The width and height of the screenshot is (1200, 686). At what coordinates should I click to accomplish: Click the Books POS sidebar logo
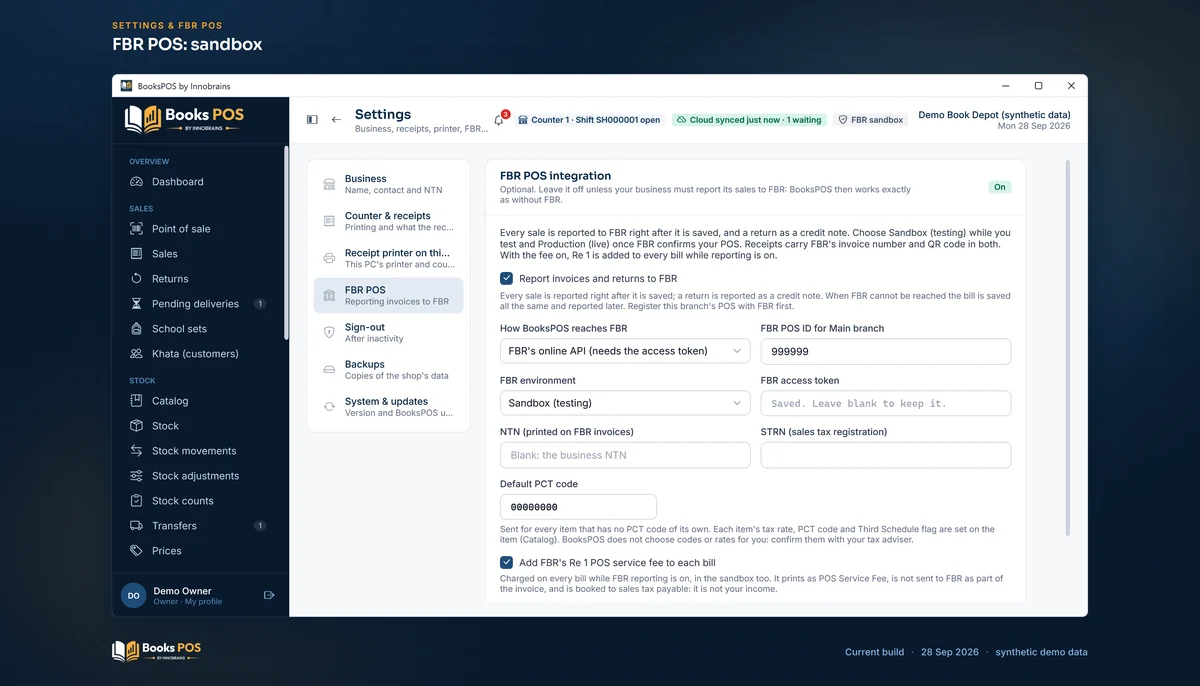184,120
